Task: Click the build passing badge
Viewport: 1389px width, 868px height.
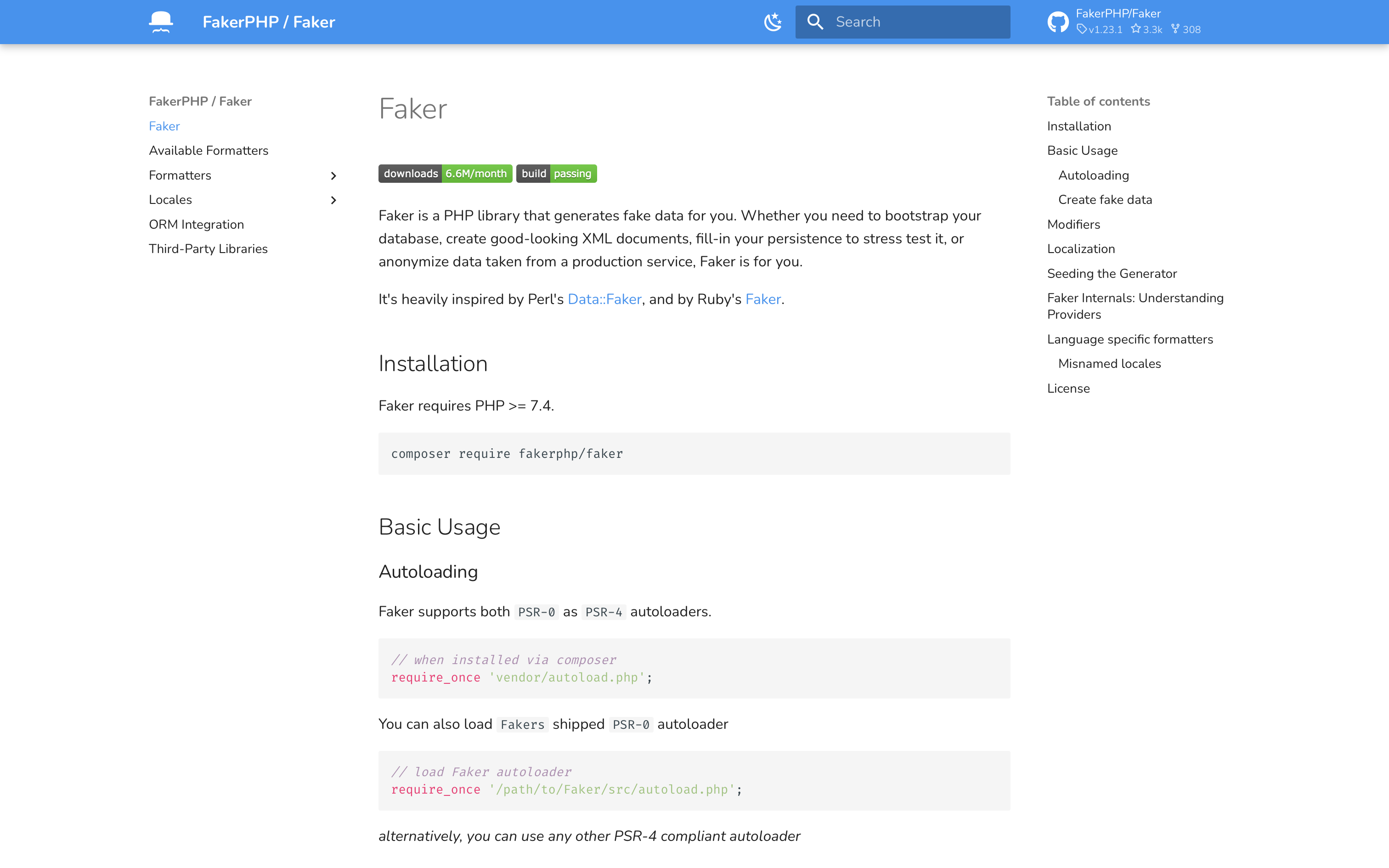Action: (556, 174)
